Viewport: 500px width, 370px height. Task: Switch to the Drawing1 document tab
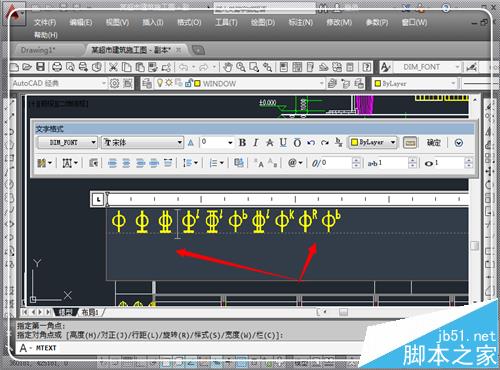(38, 50)
